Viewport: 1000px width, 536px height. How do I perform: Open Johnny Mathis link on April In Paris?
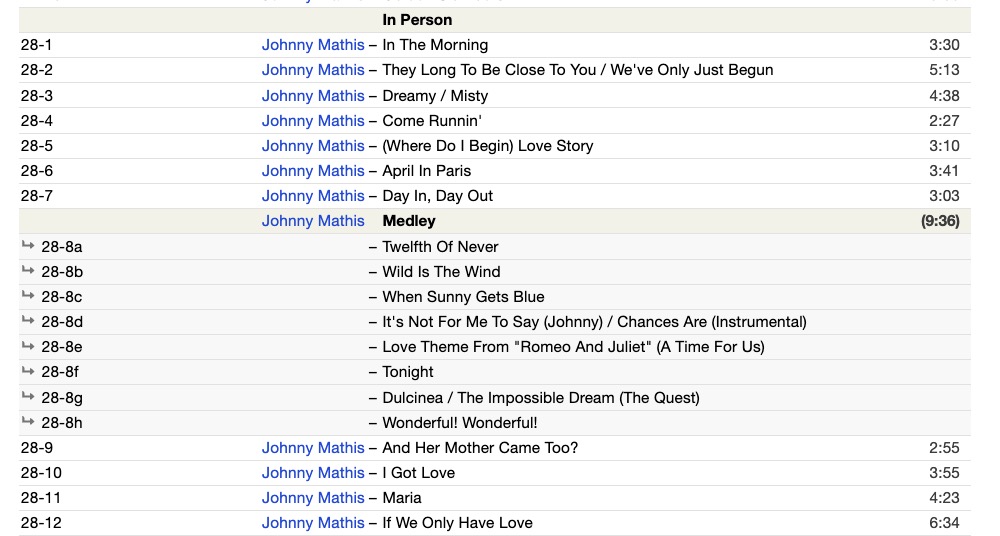click(312, 171)
